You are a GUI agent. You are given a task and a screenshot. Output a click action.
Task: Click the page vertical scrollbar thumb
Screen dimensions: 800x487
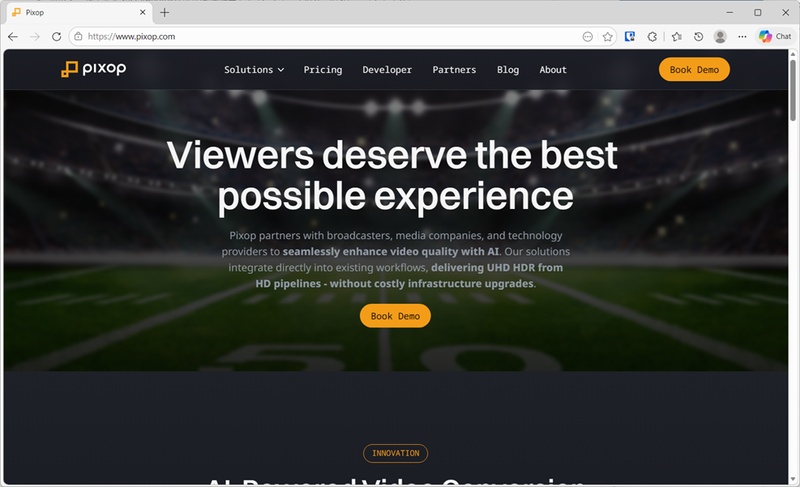[793, 90]
